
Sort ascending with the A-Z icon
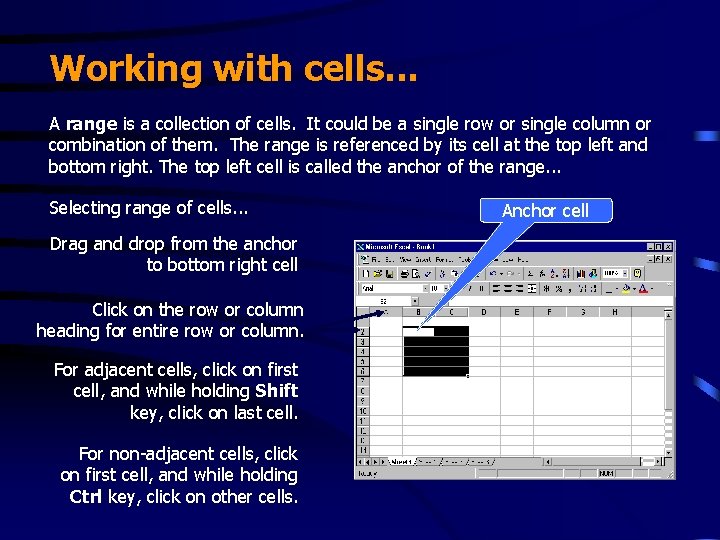[x=553, y=274]
